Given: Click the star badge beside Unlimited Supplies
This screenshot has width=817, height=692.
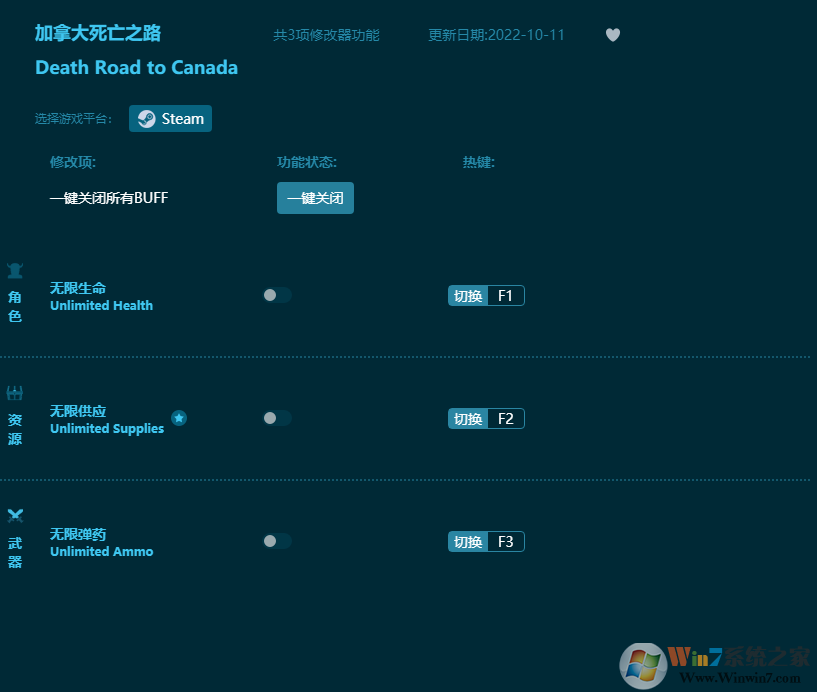Looking at the screenshot, I should tap(179, 418).
